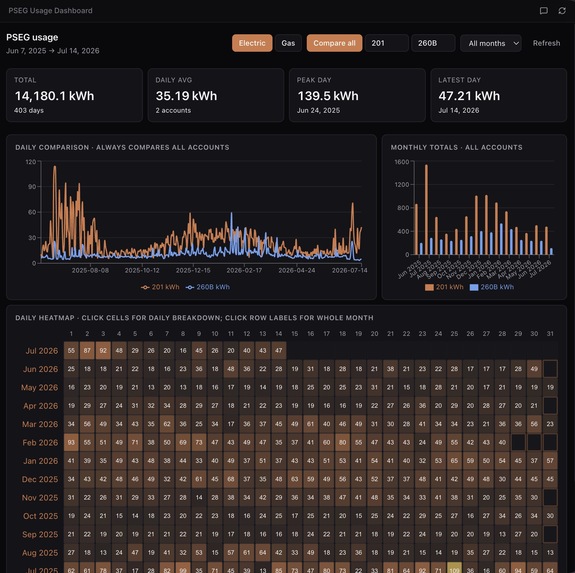Click the 2025-08-08 axis label on daily chart
The image size is (575, 573).
pos(90,271)
